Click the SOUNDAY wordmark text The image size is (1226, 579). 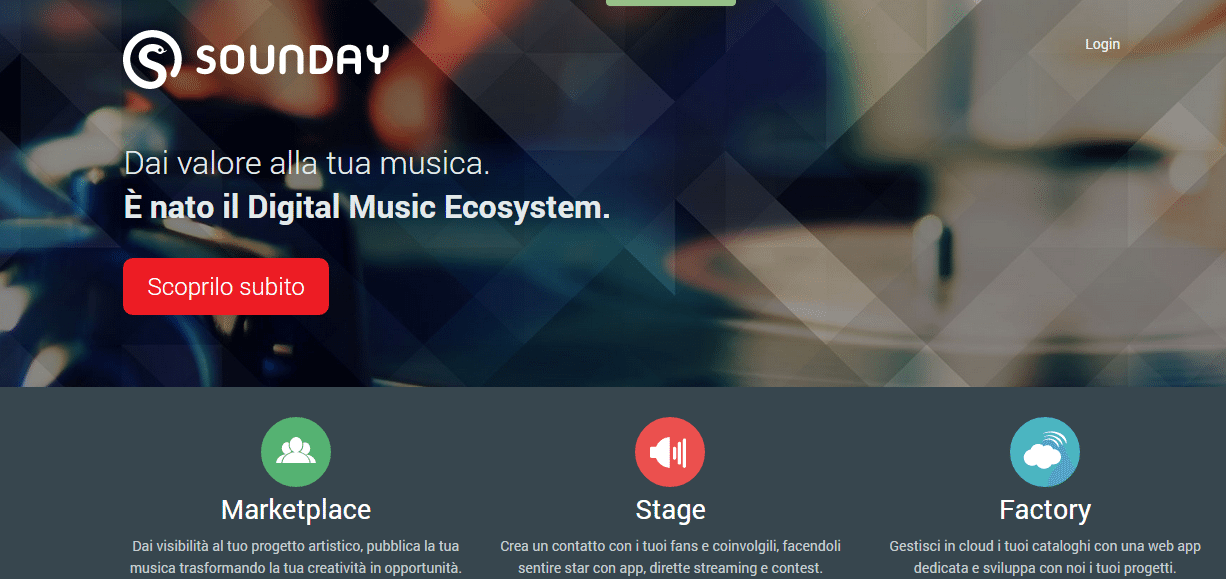tap(292, 60)
